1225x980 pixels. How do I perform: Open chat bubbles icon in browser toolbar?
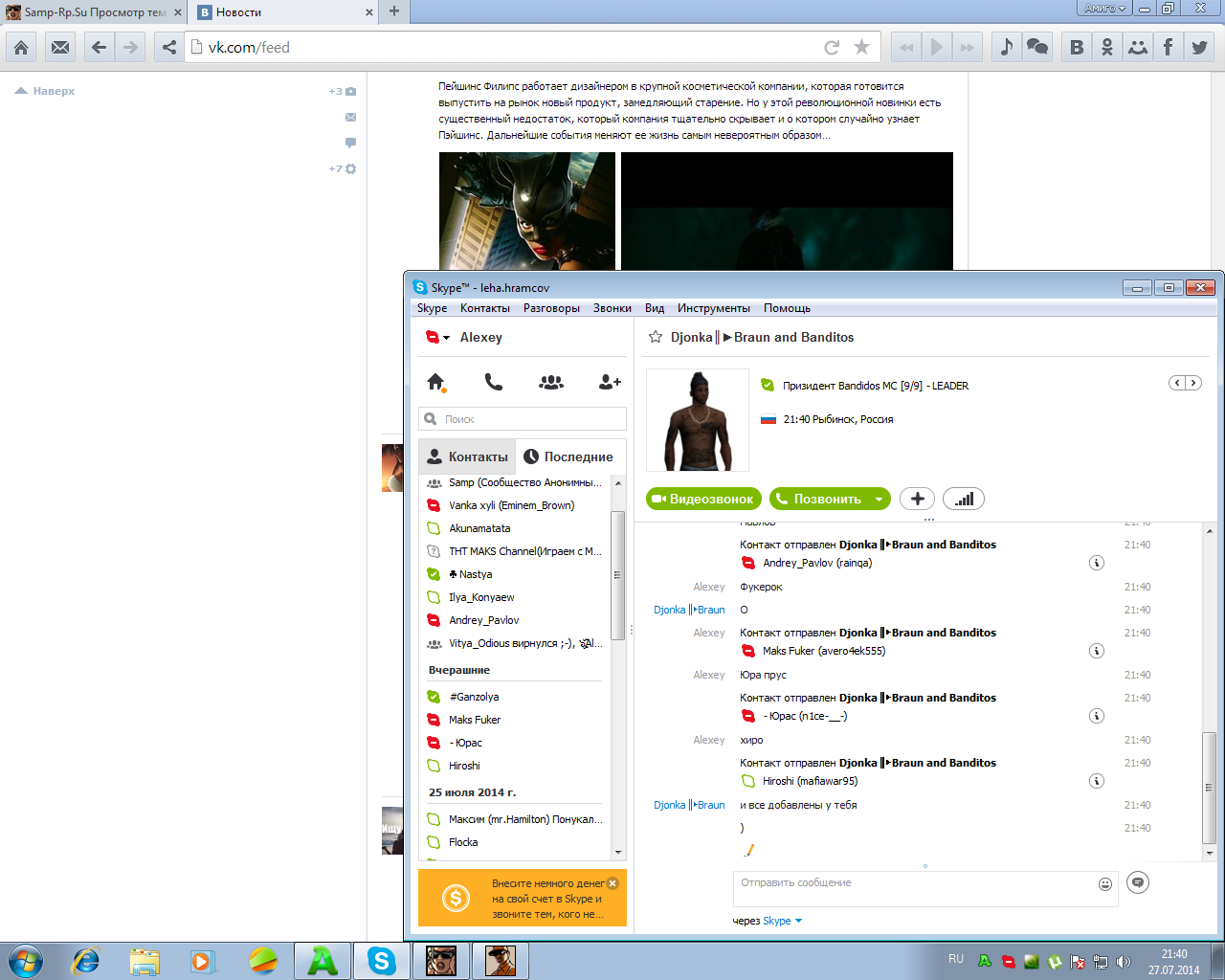point(1037,47)
